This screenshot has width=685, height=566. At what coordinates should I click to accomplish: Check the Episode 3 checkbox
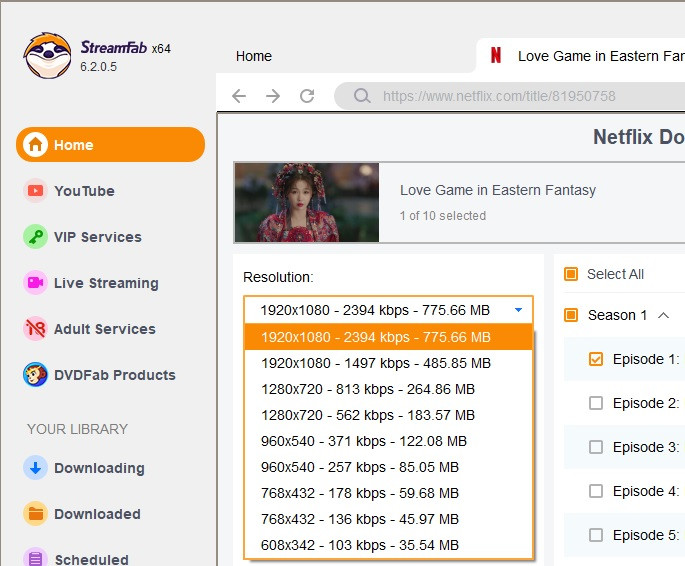(x=596, y=447)
